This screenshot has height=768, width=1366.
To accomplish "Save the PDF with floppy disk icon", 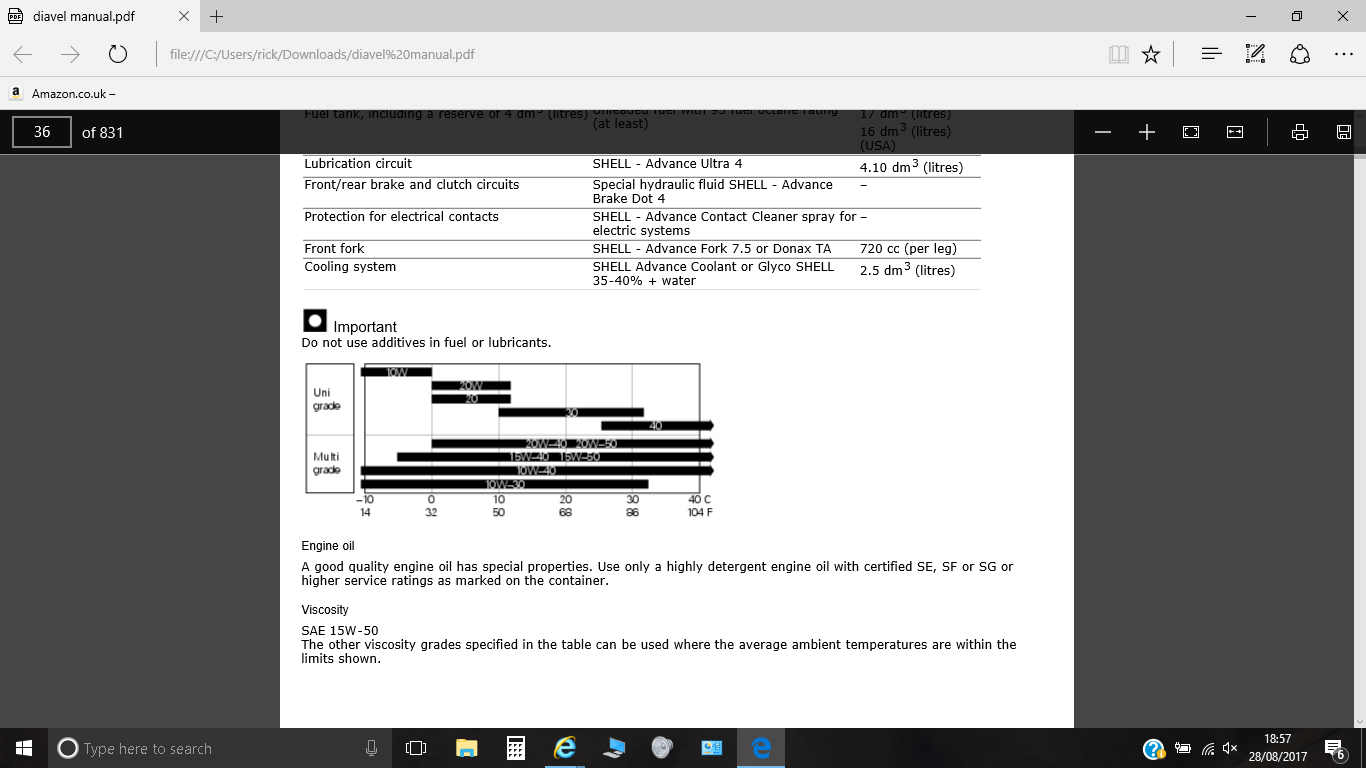I will (x=1344, y=132).
